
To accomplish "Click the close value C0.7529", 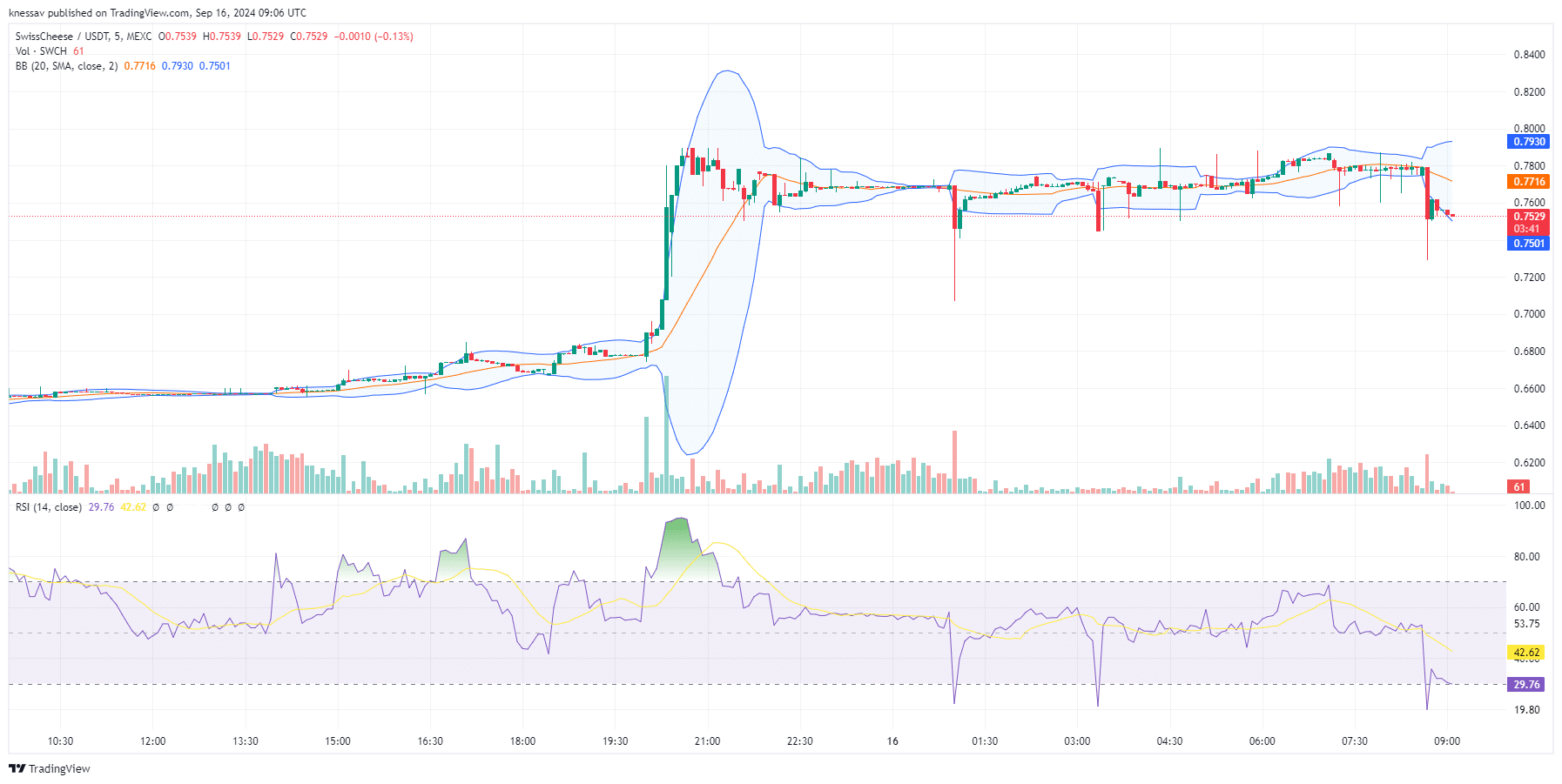I will coord(309,37).
